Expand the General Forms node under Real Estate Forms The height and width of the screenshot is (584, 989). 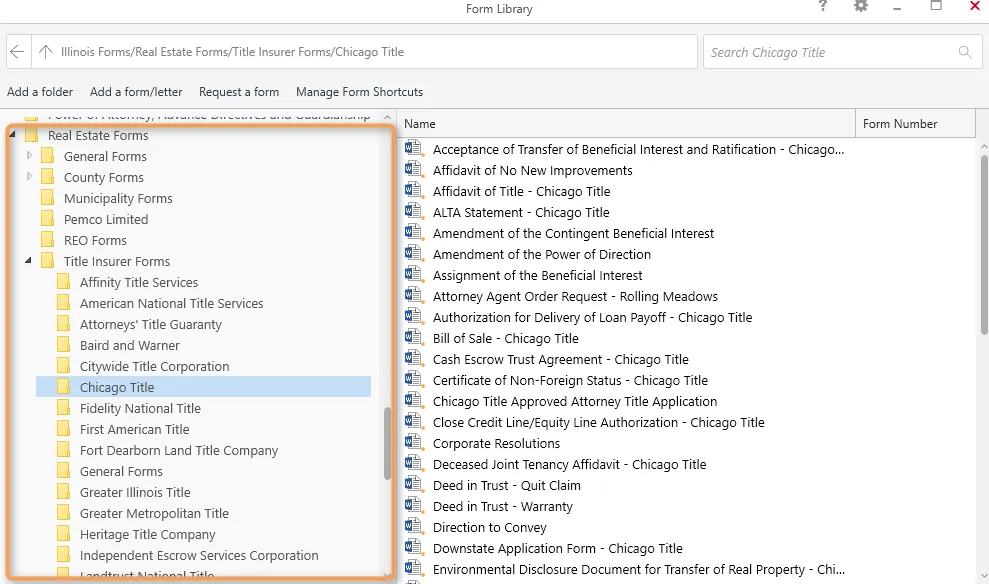[x=29, y=155]
